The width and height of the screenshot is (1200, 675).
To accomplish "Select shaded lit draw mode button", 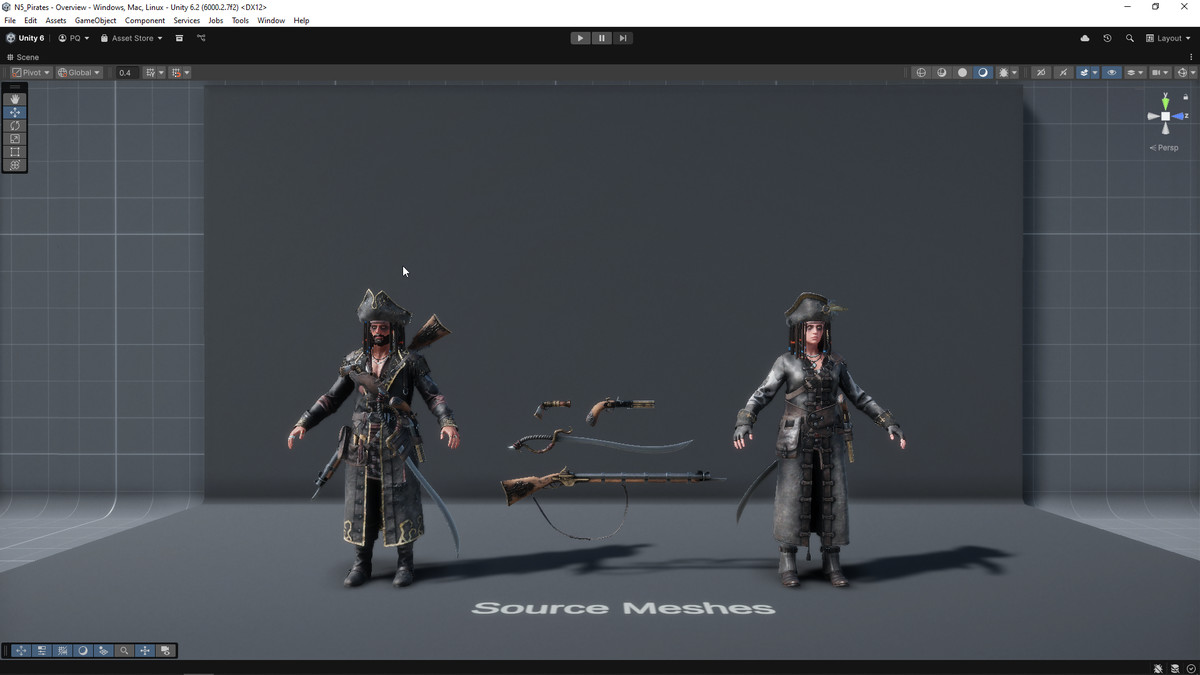I will click(x=983, y=72).
